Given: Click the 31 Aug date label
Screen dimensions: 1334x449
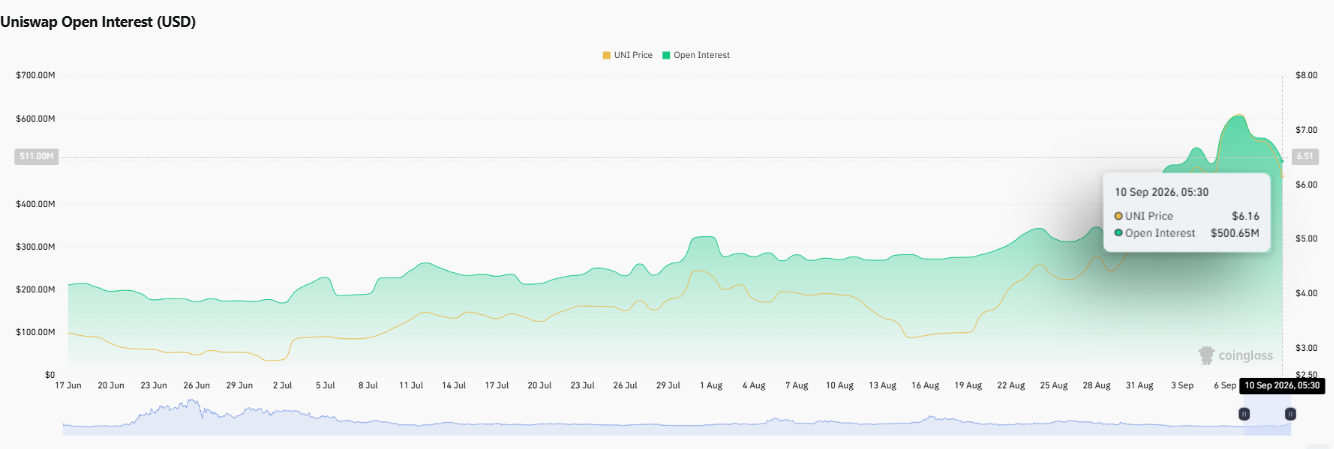Looking at the screenshot, I should point(1140,385).
